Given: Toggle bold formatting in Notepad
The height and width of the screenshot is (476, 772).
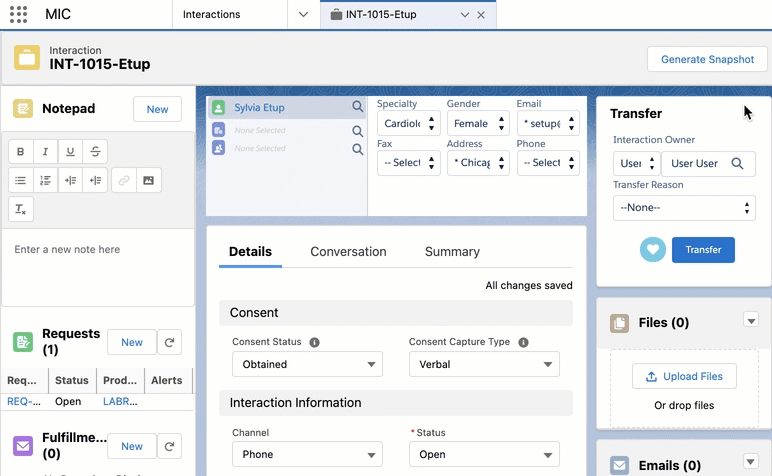Looking at the screenshot, I should tap(21, 152).
